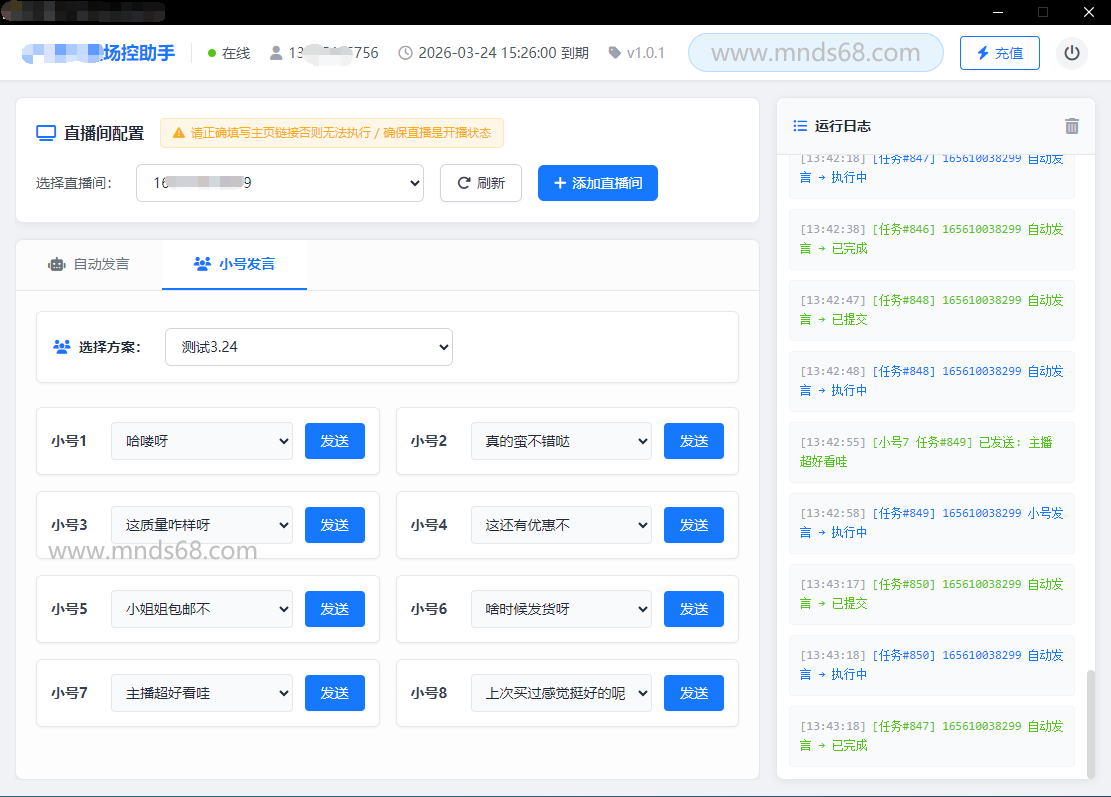Click the 刷新 refresh button
1111x797 pixels.
[480, 183]
